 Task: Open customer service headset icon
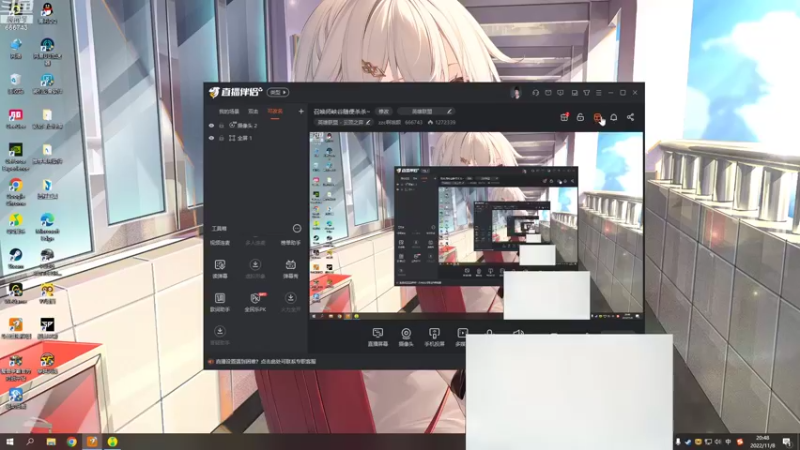[535, 93]
